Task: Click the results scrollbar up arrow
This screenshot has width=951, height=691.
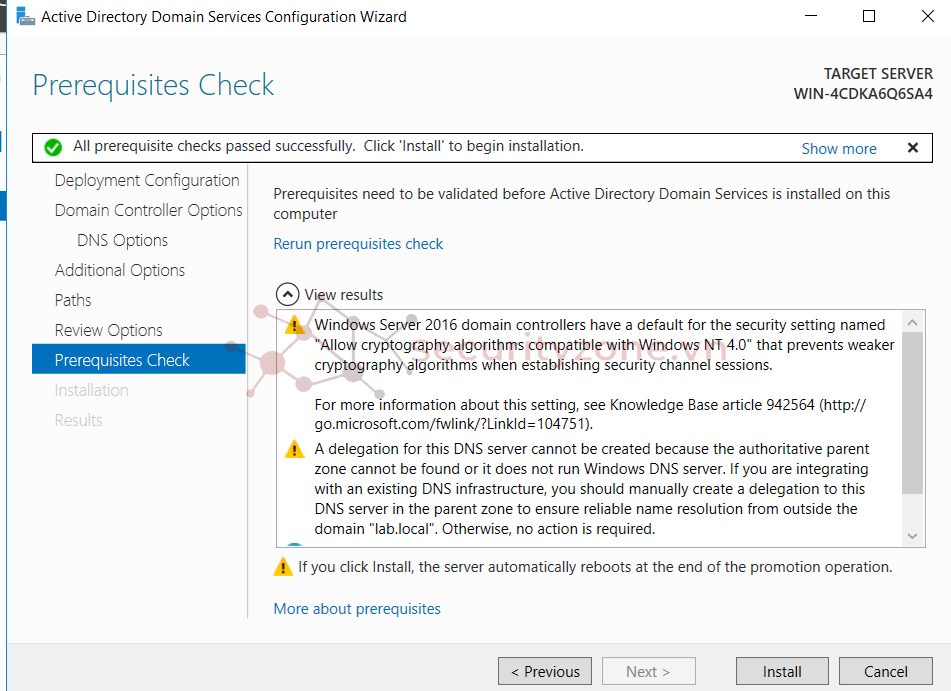Action: click(x=912, y=322)
